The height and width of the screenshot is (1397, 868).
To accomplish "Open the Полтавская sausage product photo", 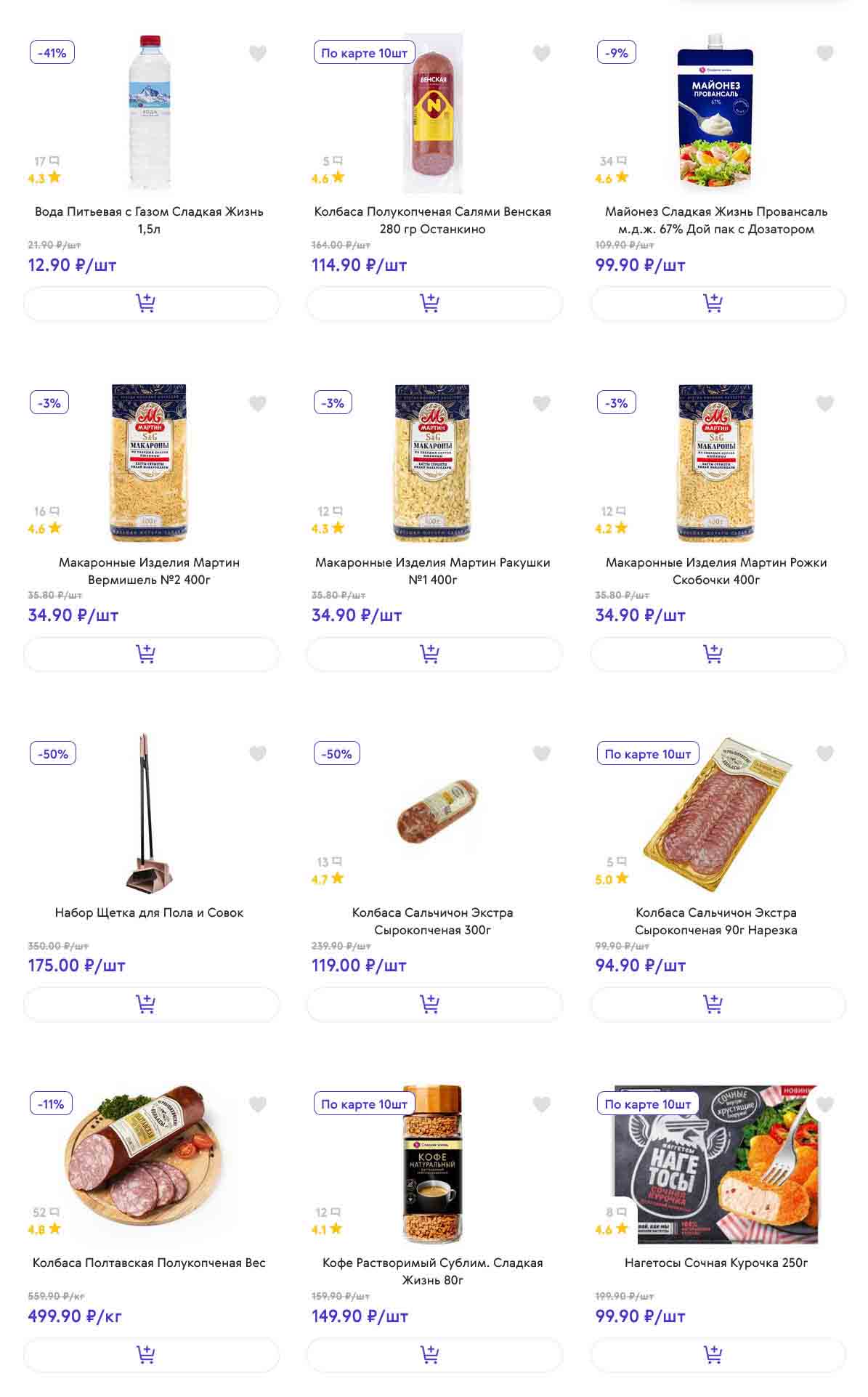I will 144,1162.
